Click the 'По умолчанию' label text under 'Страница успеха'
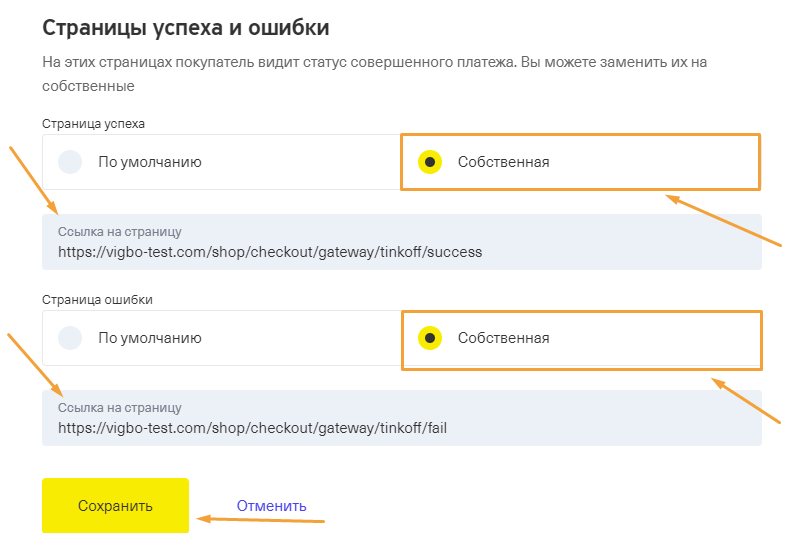 pos(150,162)
